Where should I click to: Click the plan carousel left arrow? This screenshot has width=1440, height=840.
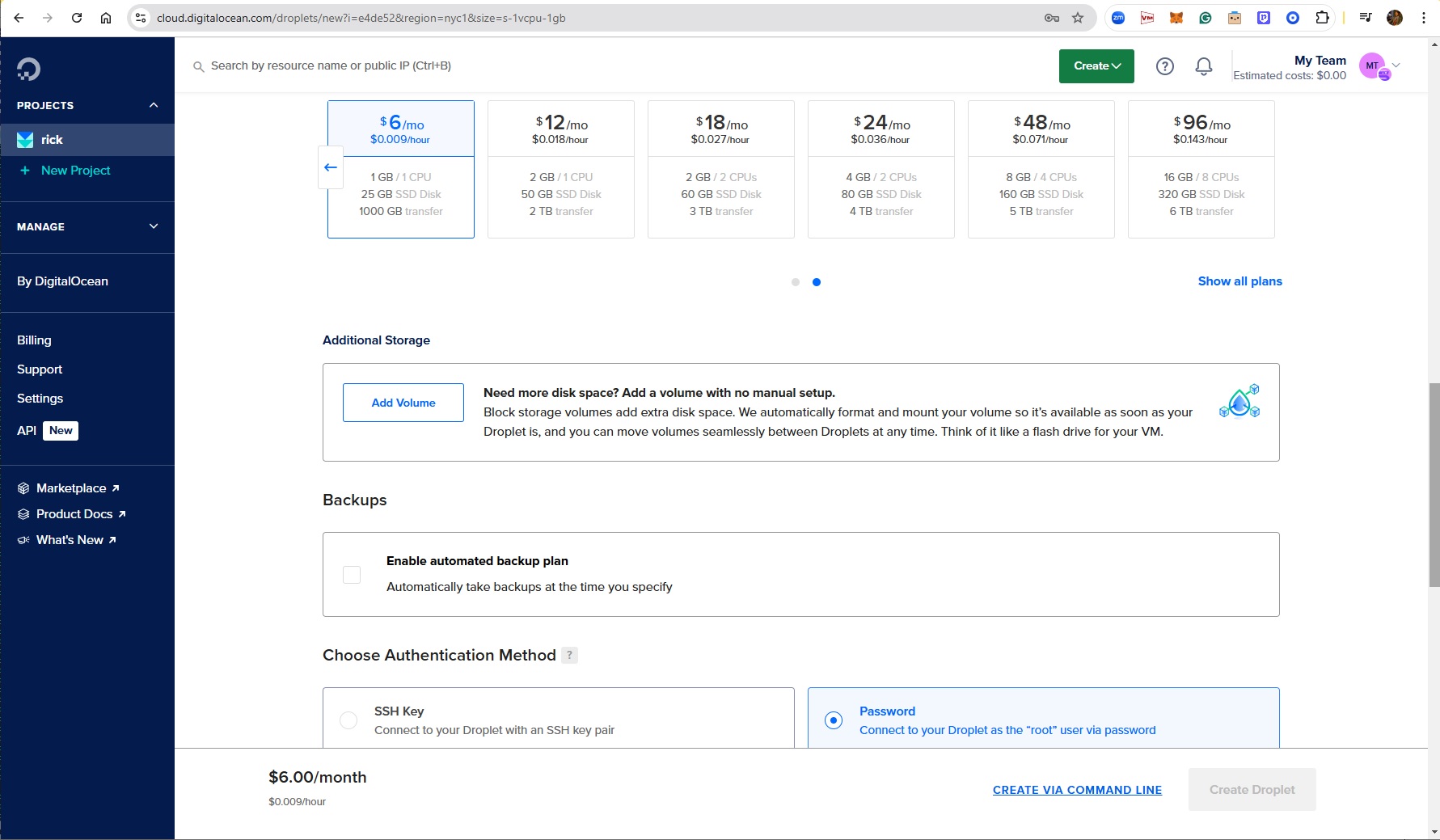pos(331,167)
